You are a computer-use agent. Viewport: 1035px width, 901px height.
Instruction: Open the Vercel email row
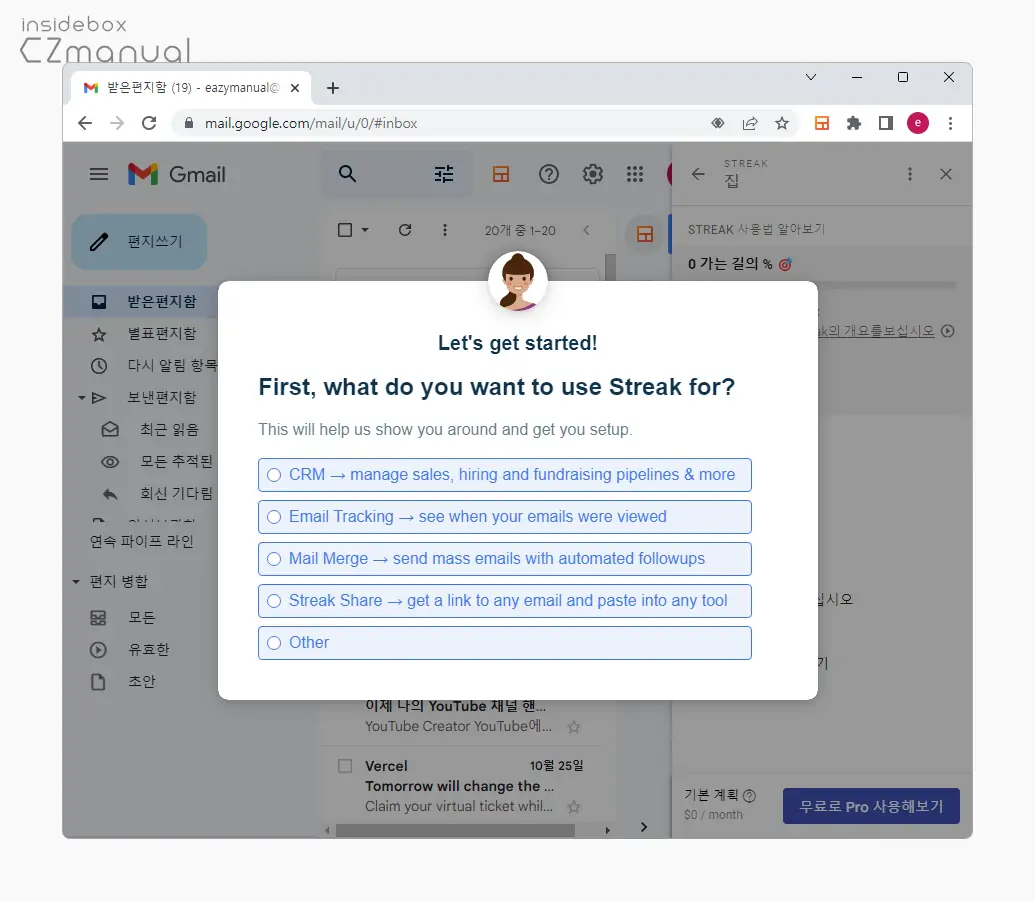[461, 785]
